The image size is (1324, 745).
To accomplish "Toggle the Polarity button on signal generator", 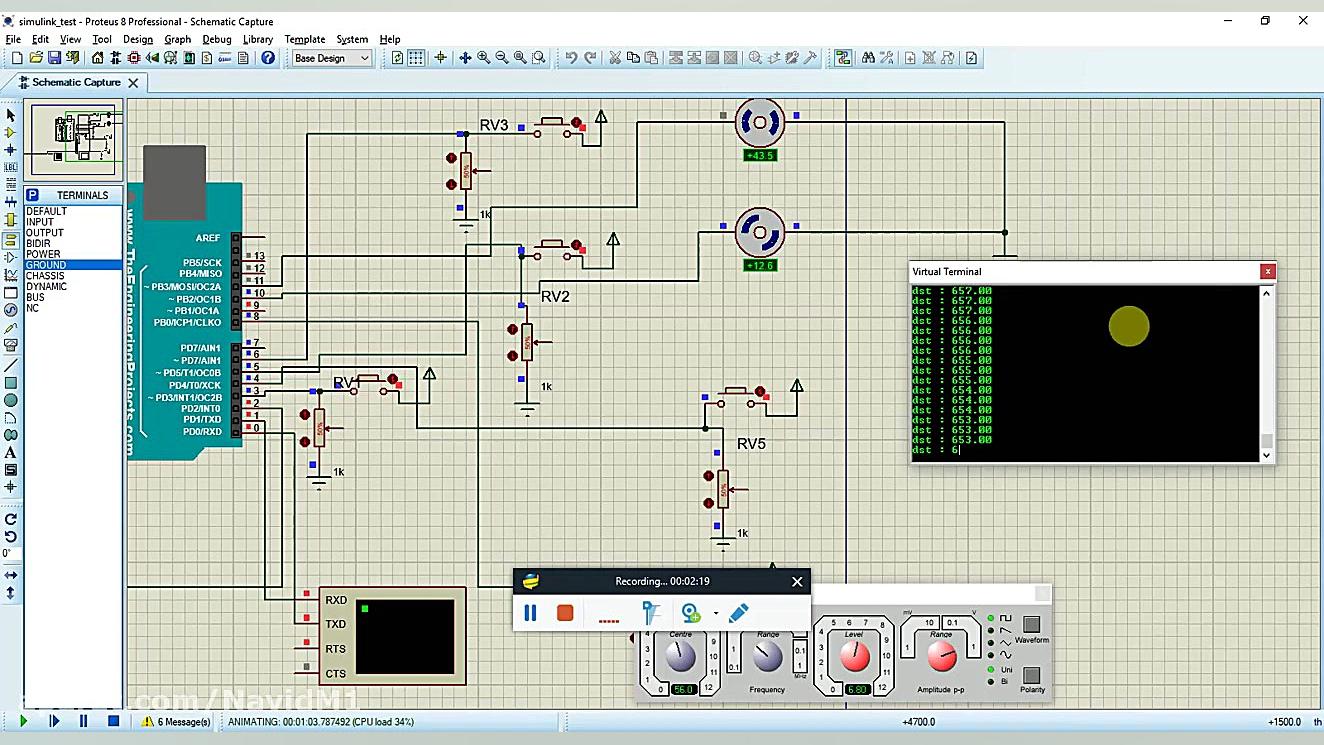I will [1031, 675].
